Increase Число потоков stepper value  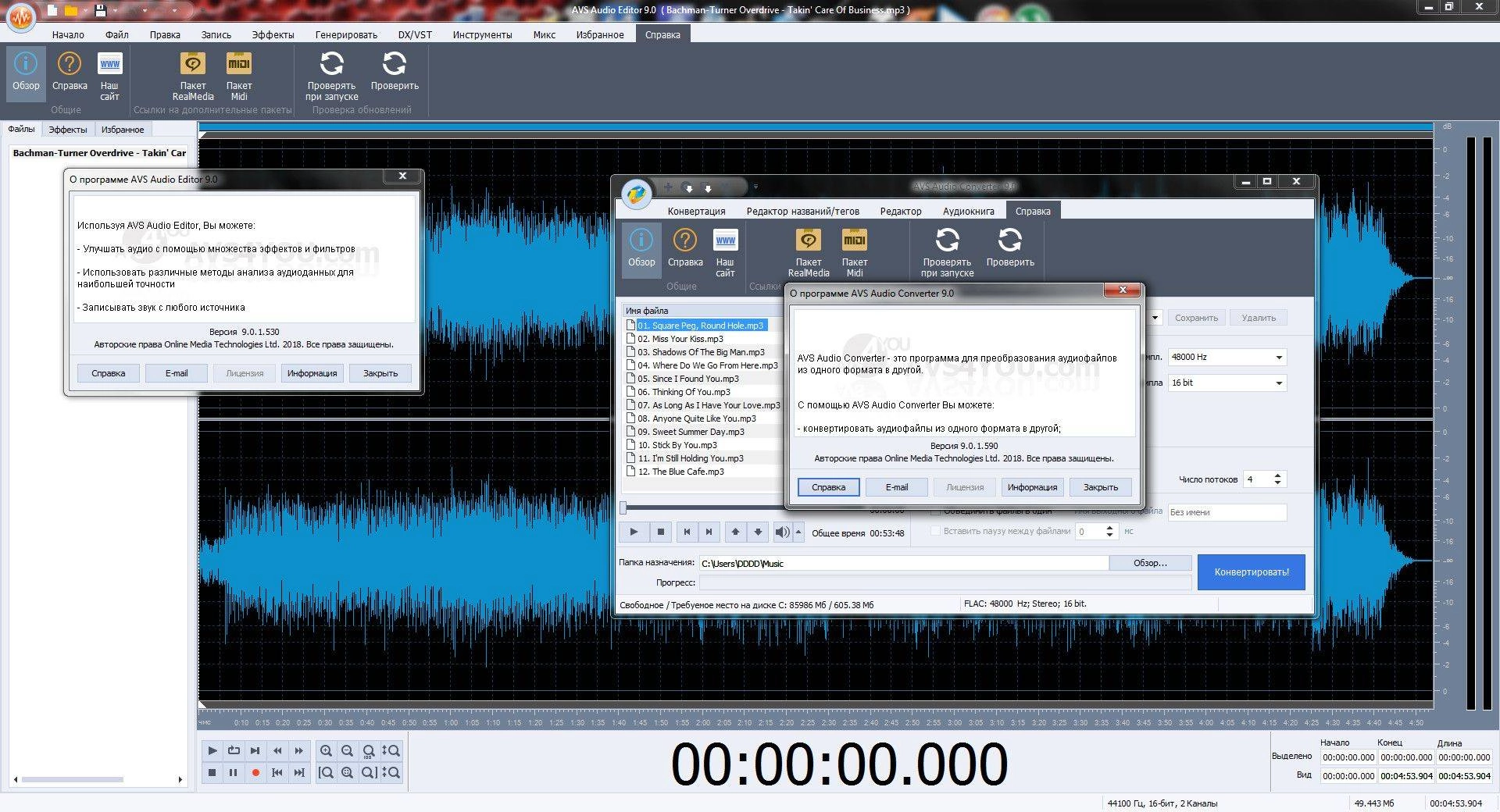click(1278, 475)
